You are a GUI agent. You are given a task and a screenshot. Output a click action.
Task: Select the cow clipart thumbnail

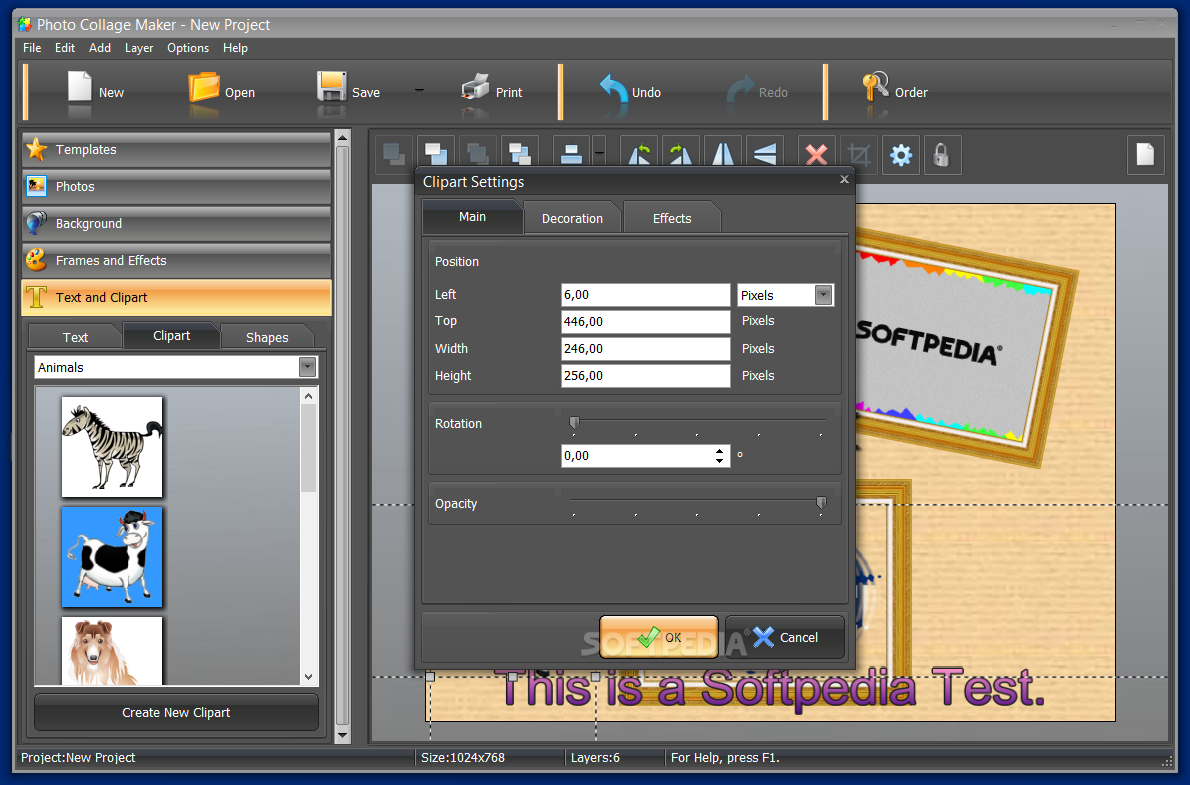[112, 557]
